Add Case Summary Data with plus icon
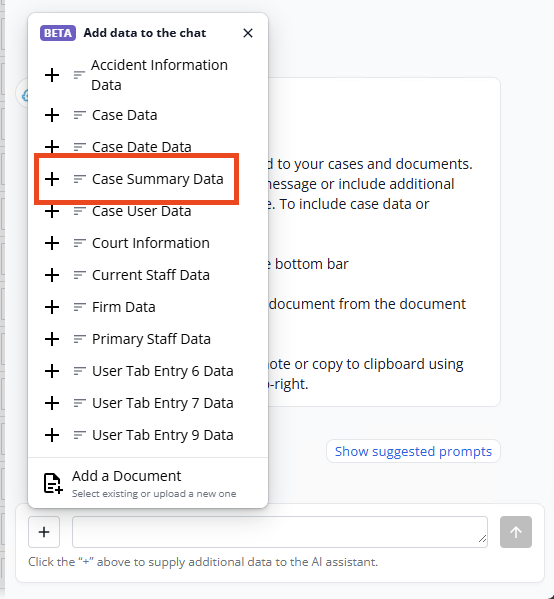Viewport: 554px width, 599px height. [52, 179]
